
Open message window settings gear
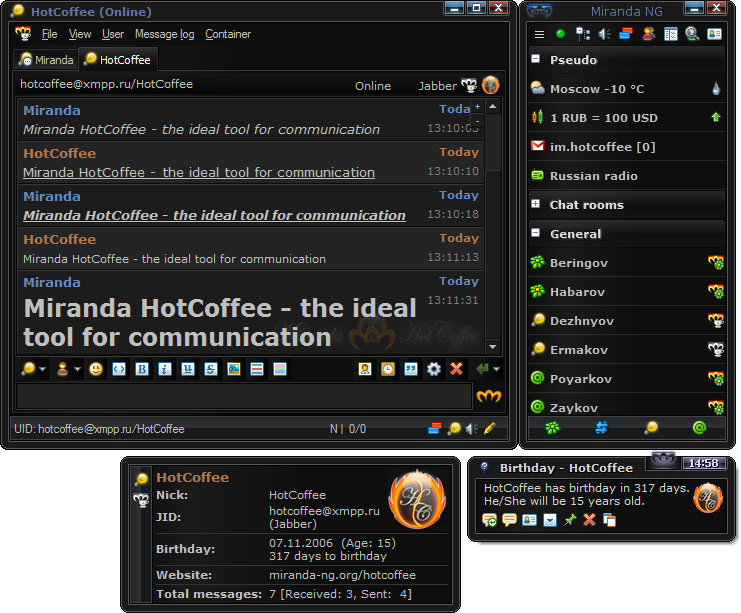coord(434,369)
